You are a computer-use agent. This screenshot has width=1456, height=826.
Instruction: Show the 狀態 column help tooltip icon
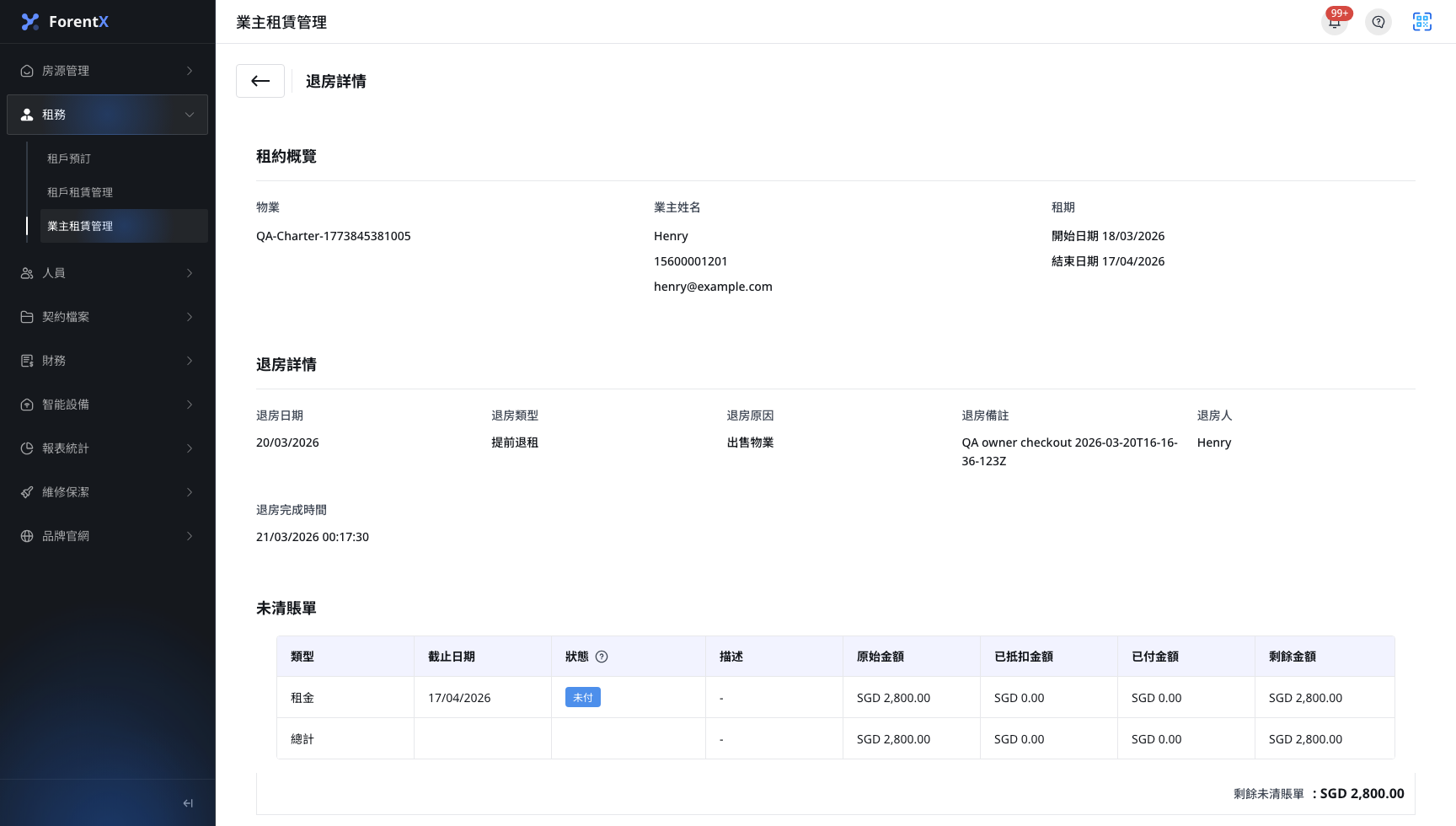click(x=602, y=657)
